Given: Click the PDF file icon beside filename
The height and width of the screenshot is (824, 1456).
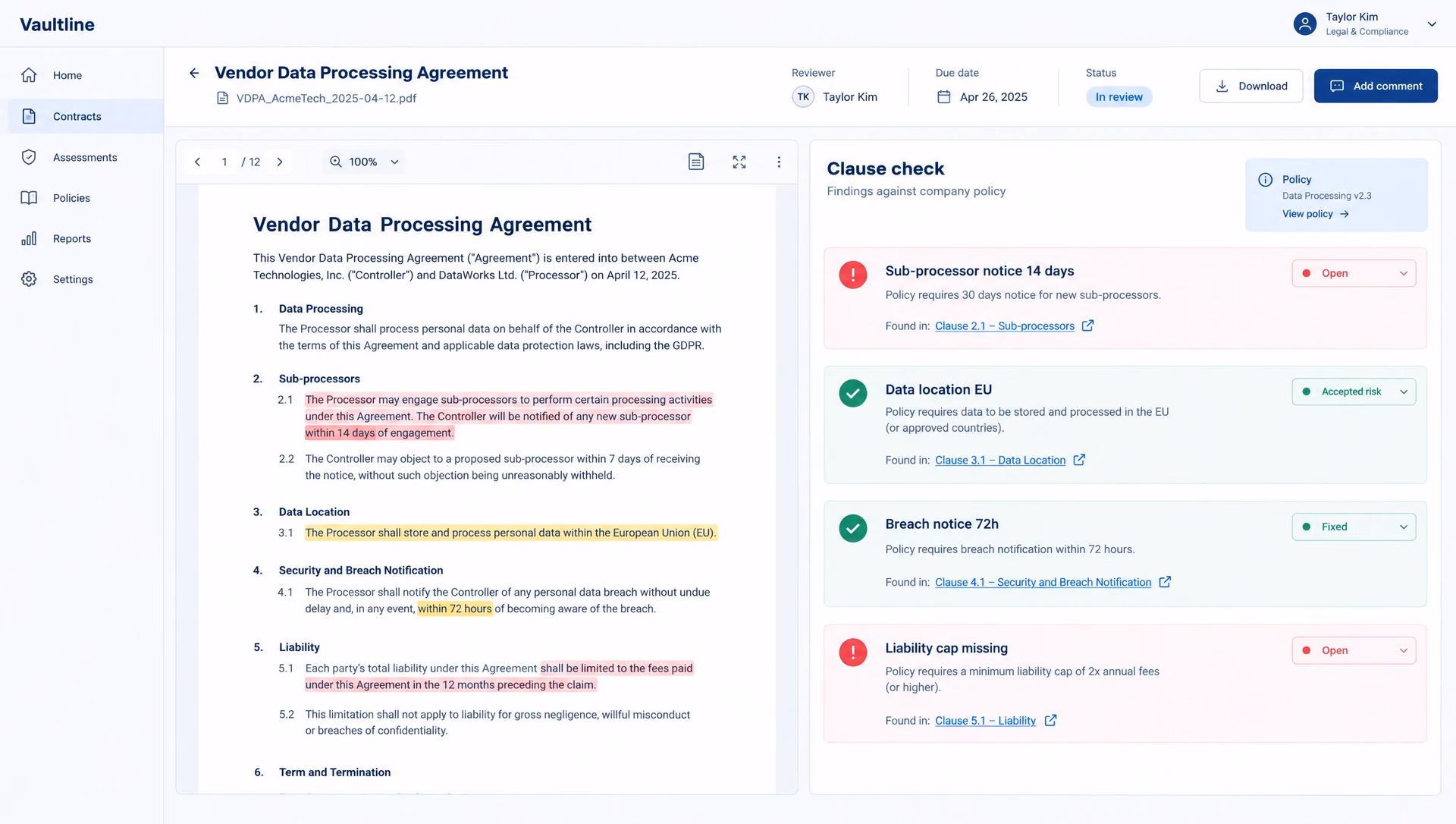Looking at the screenshot, I should (222, 98).
